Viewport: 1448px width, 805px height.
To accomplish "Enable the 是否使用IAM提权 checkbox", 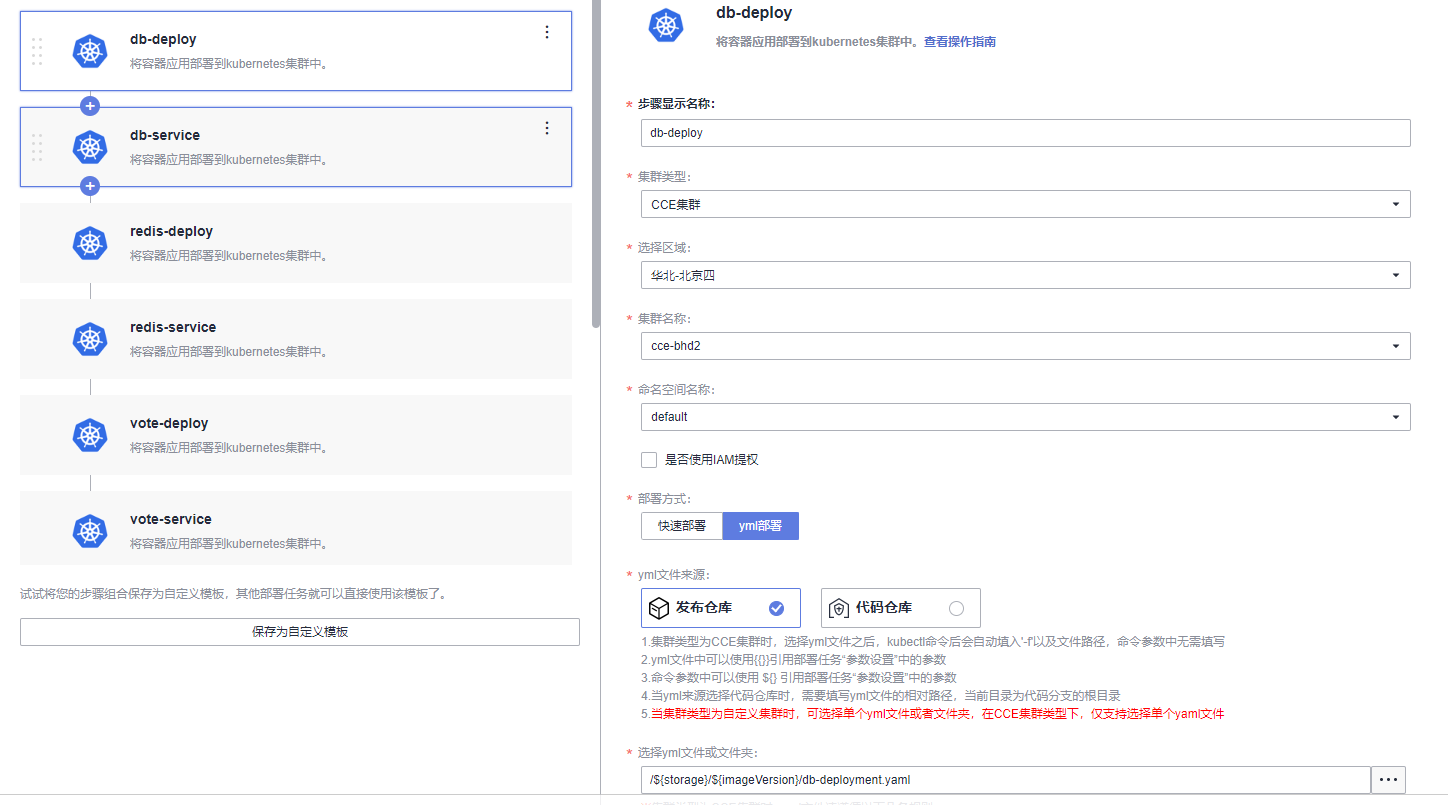I will click(x=649, y=460).
